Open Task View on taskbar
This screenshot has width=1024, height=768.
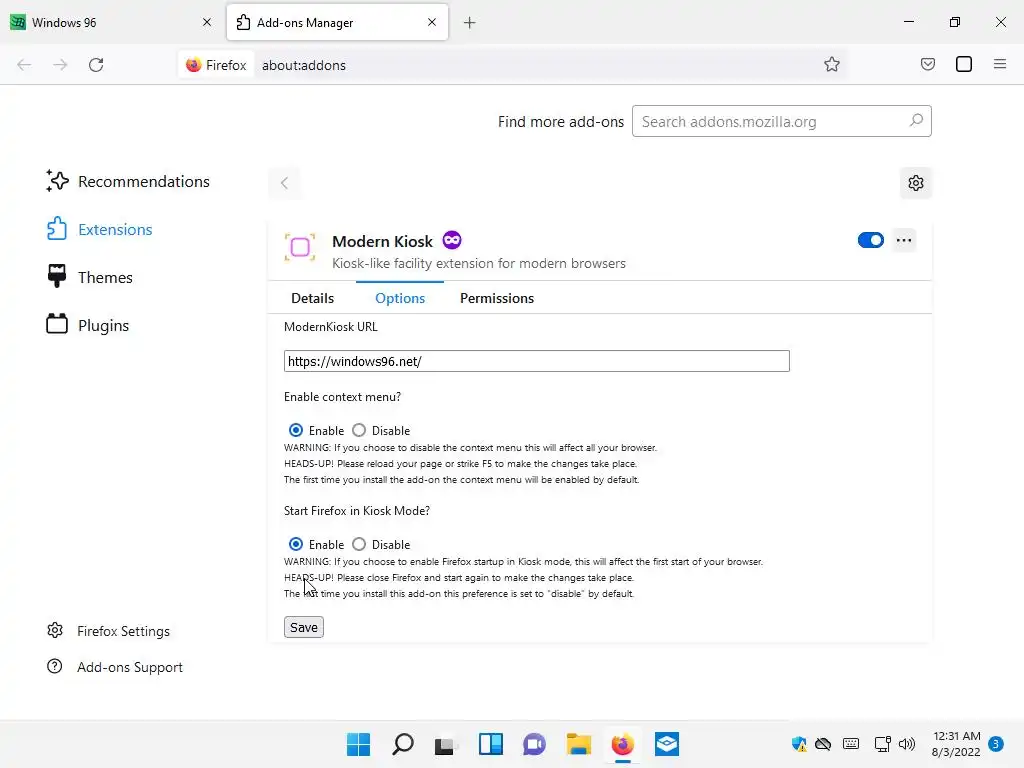click(x=445, y=744)
